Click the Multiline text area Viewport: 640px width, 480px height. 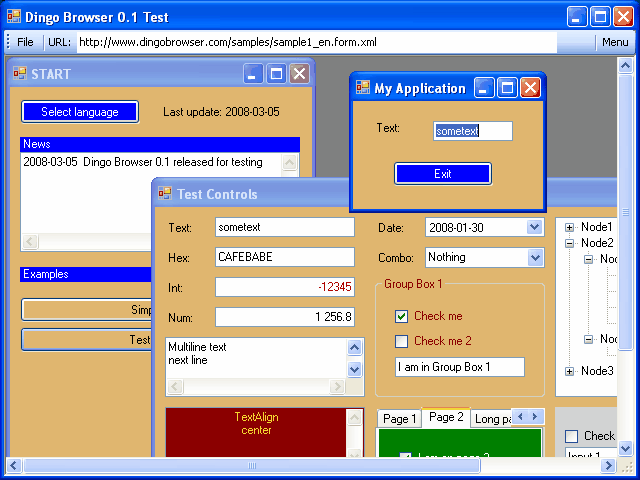[256, 358]
